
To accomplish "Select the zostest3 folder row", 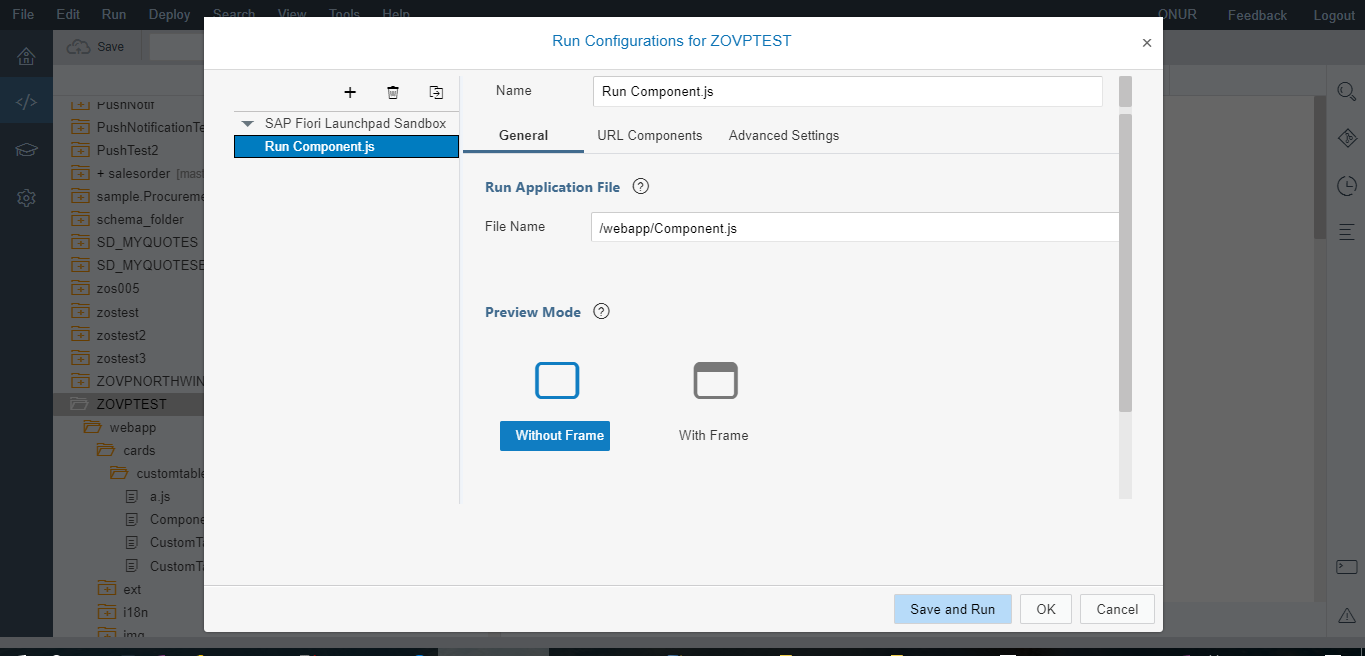I will [129, 358].
